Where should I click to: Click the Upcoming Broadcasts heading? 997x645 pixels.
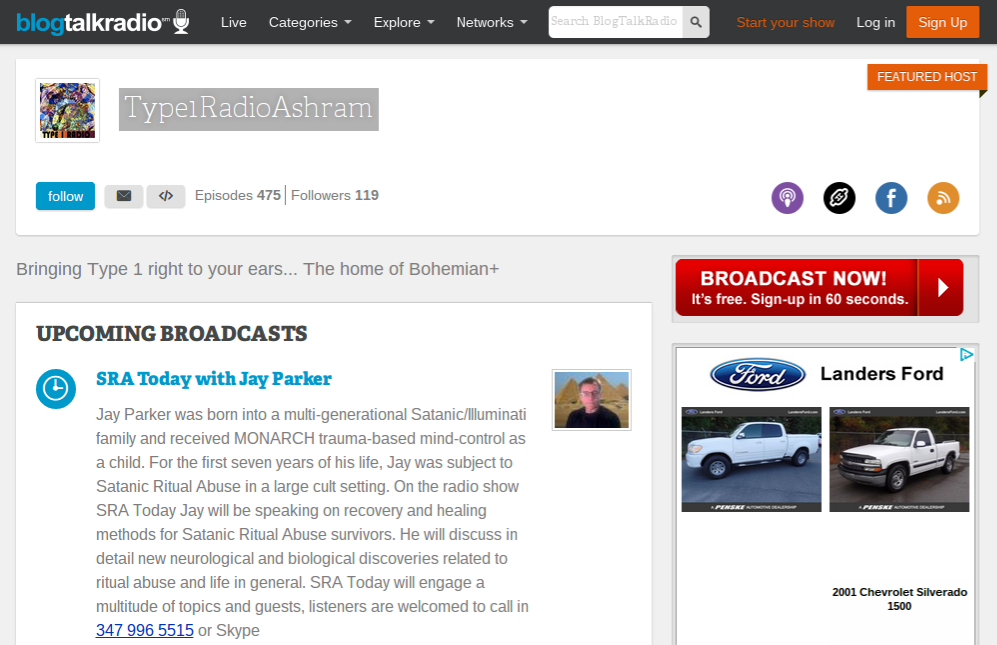172,334
